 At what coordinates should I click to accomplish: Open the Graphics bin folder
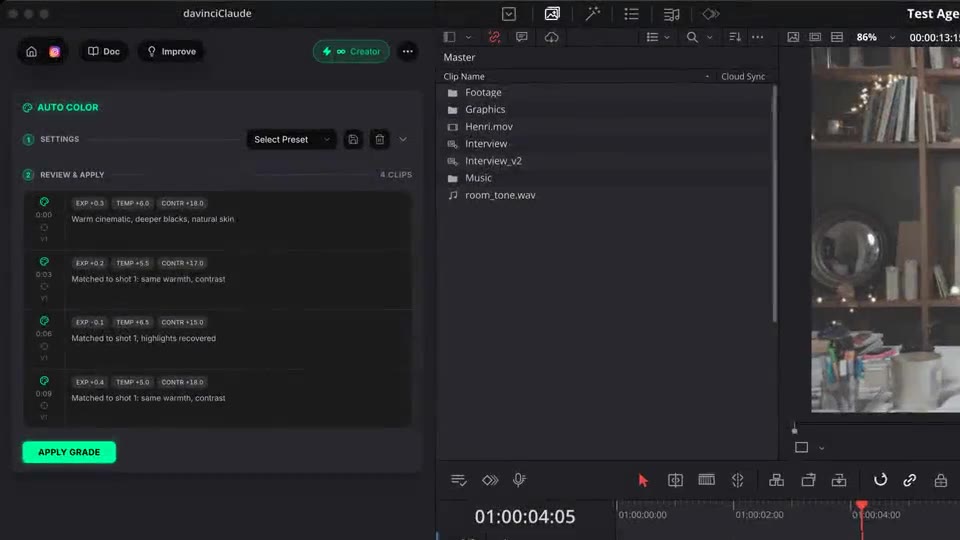(x=485, y=110)
